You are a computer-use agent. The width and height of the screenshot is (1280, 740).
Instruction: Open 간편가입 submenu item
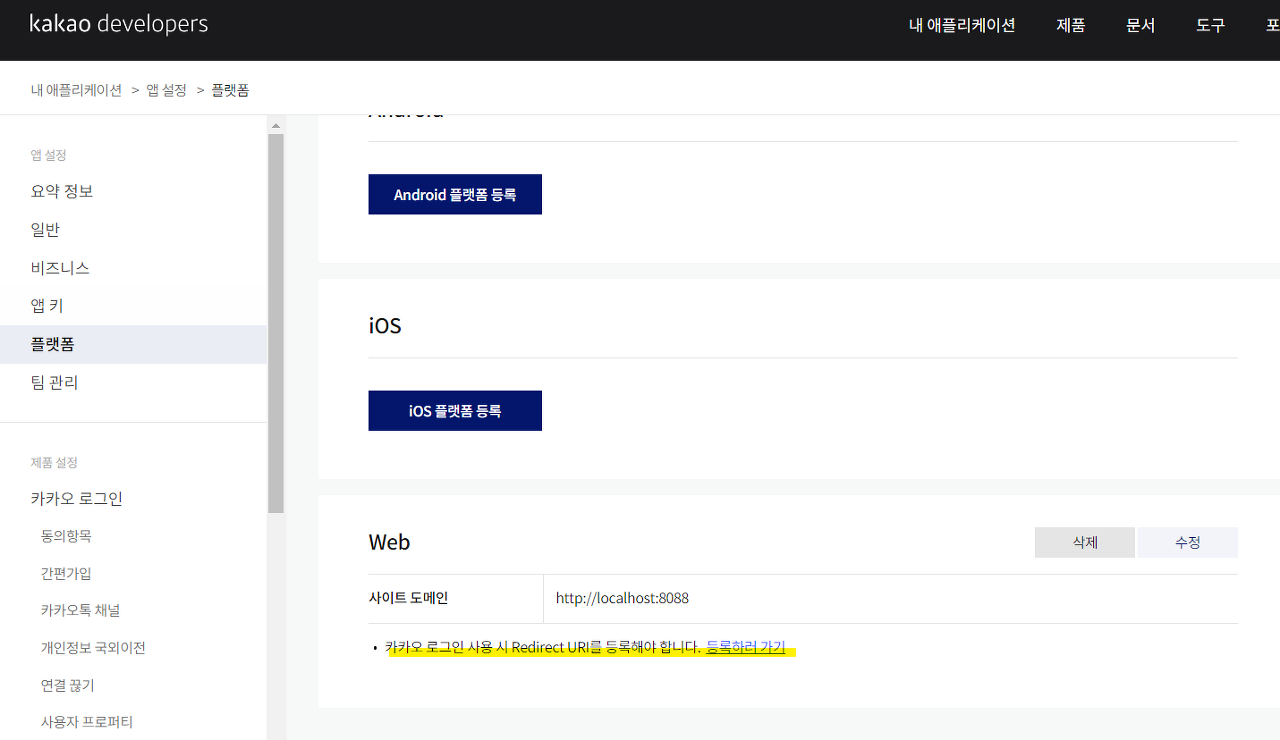pyautogui.click(x=66, y=573)
